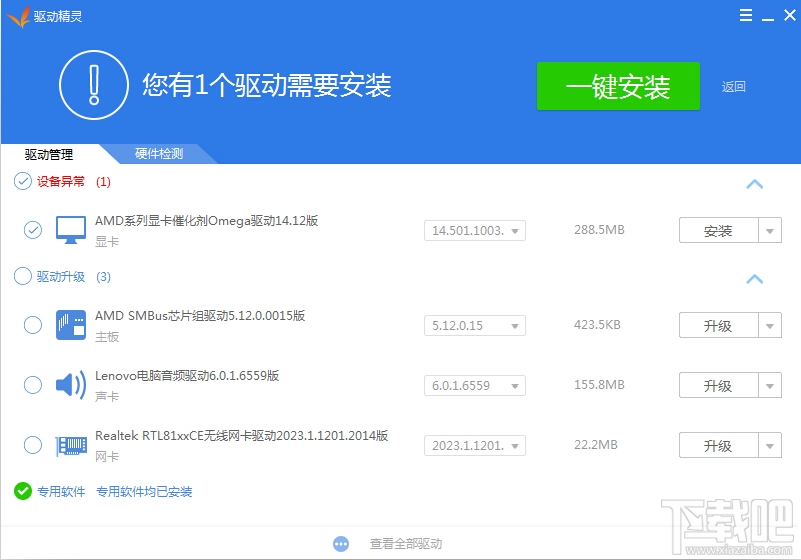Open the arrow next to 安装 button

coord(770,231)
